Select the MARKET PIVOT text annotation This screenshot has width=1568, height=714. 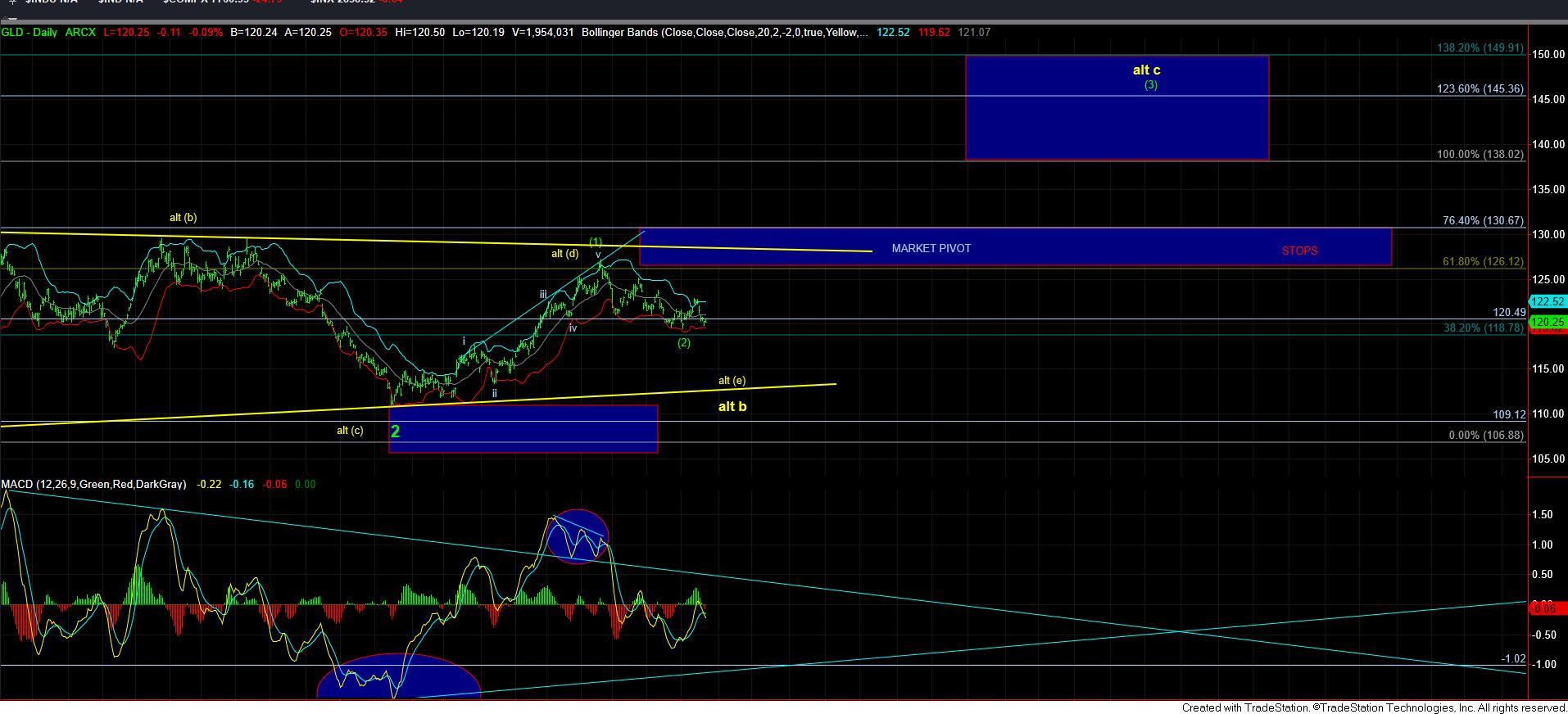coord(931,249)
